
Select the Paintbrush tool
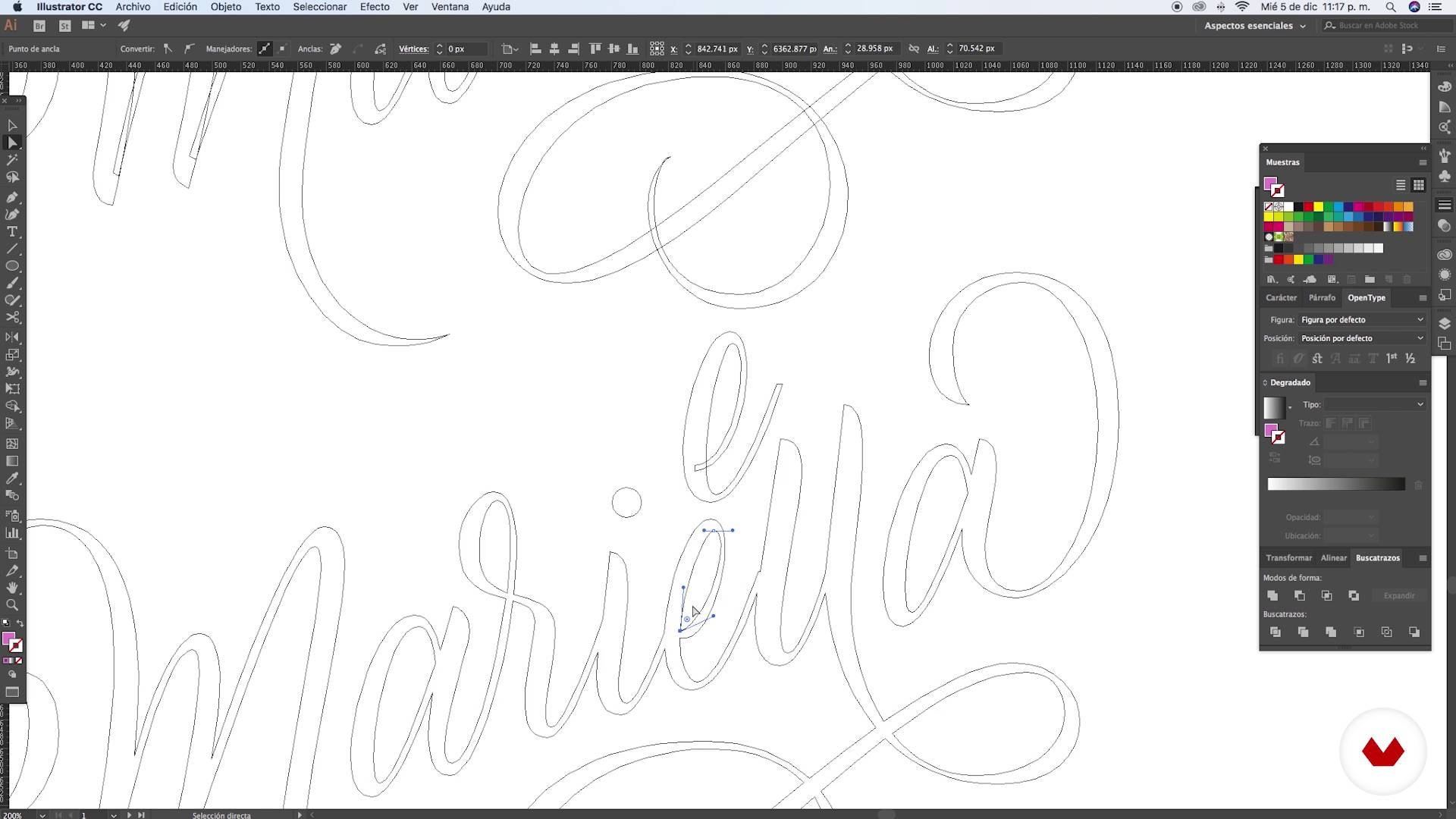pos(12,284)
